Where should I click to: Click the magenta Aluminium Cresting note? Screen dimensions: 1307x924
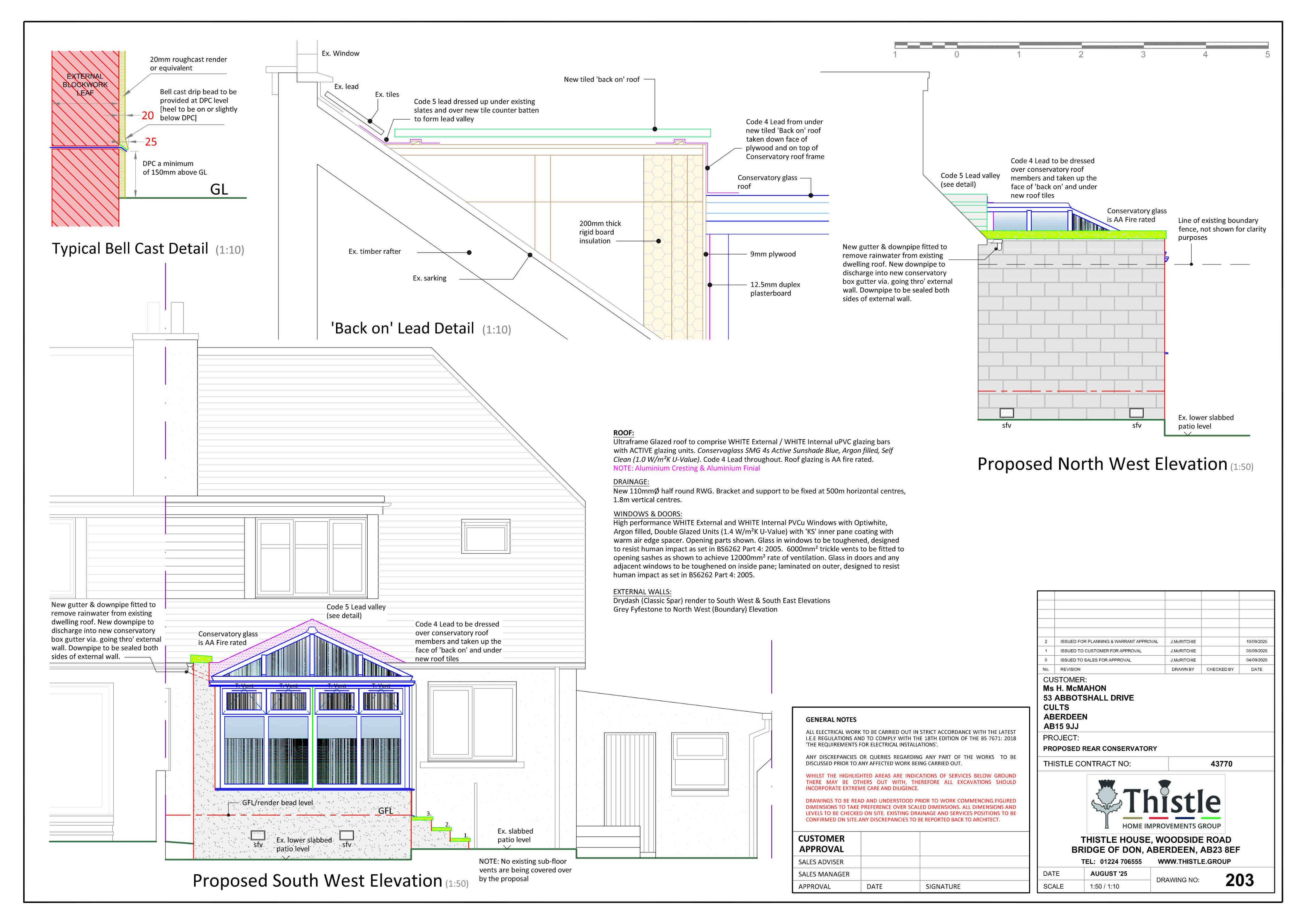pyautogui.click(x=686, y=468)
